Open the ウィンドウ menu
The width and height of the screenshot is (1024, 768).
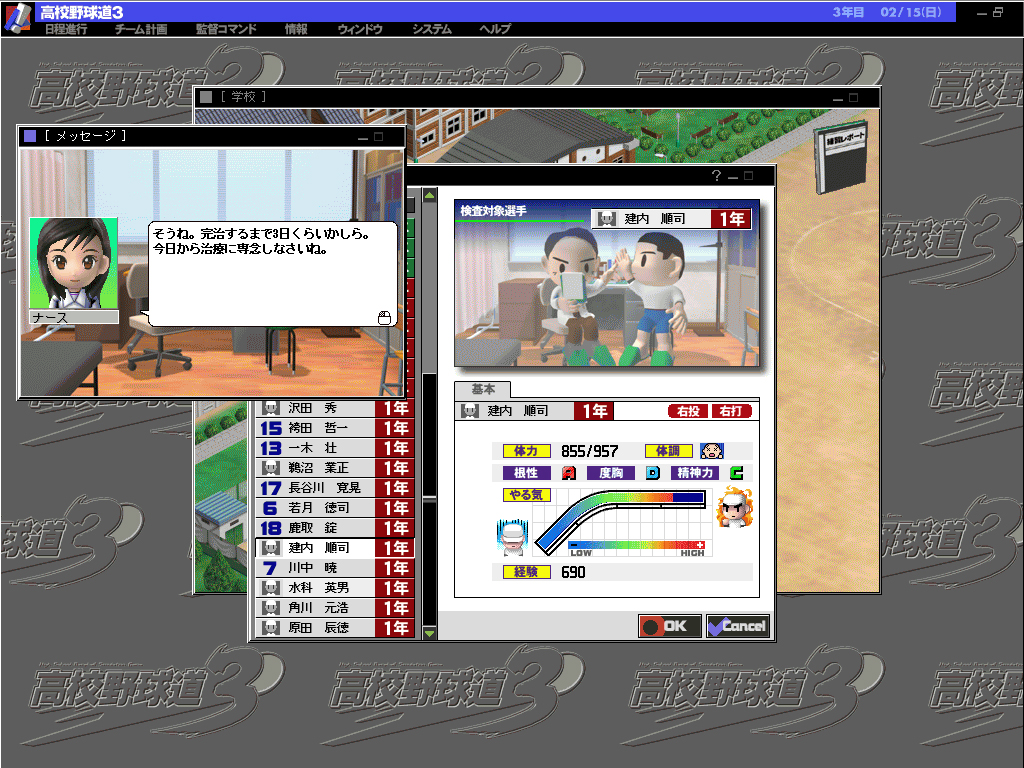(360, 29)
